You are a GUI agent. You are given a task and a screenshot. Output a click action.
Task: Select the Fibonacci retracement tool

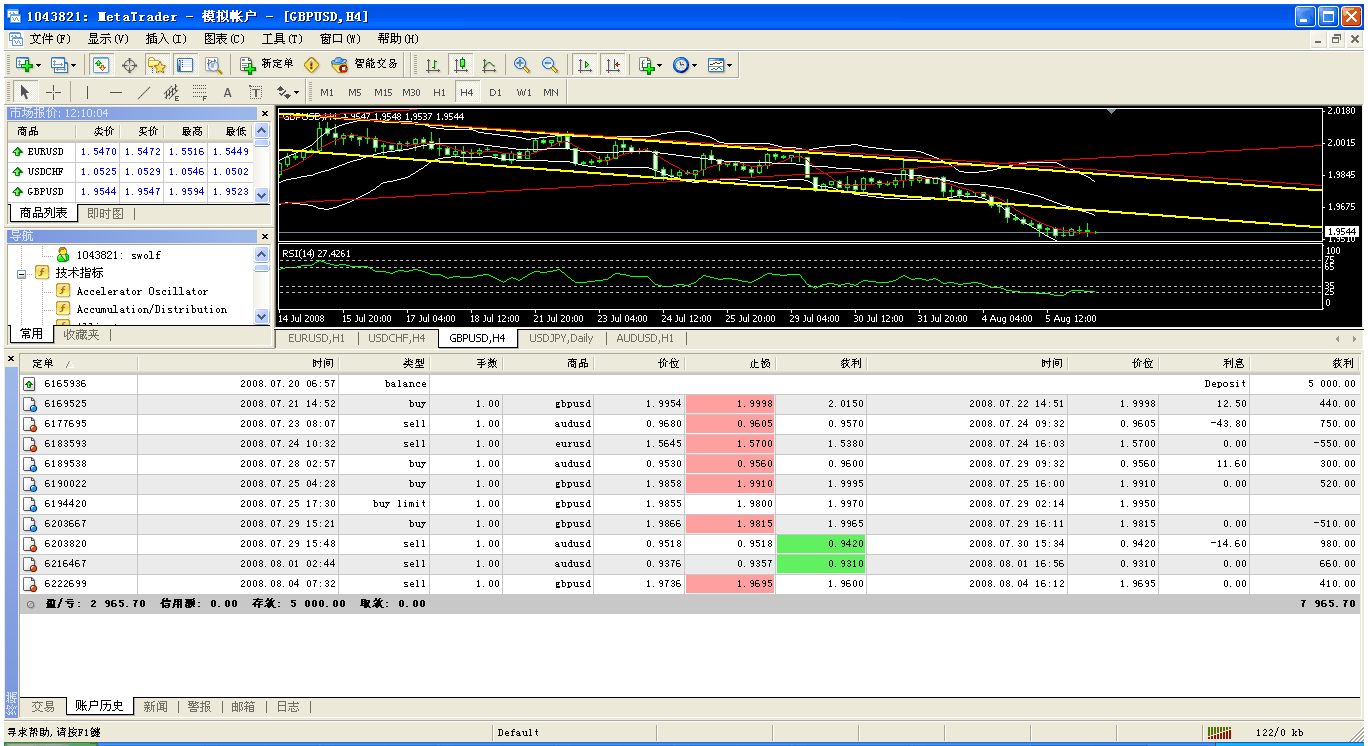pyautogui.click(x=199, y=92)
